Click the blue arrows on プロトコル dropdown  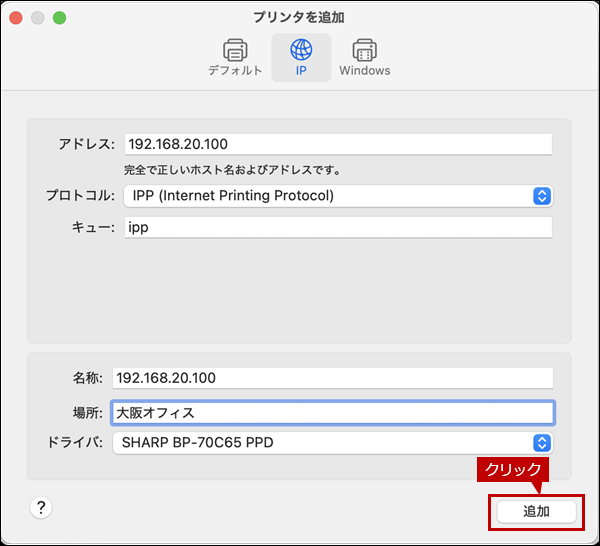542,196
